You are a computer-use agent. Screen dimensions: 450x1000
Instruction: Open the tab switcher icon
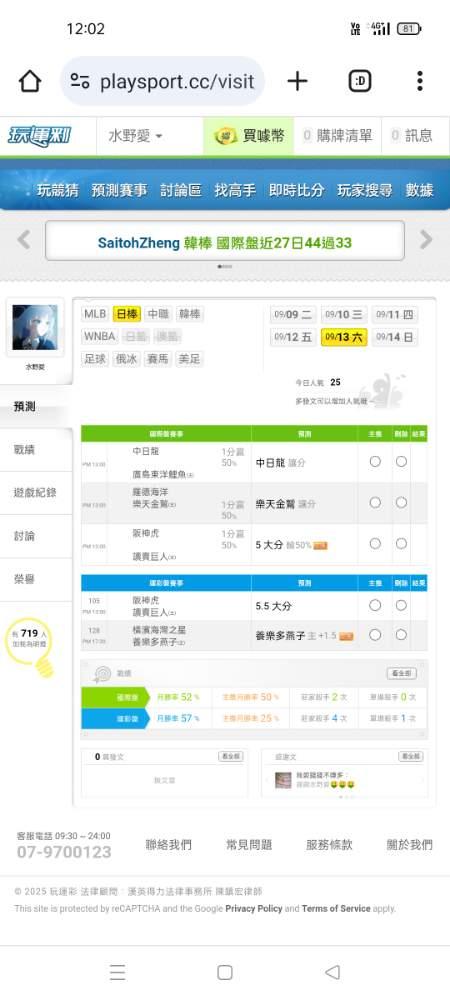(x=360, y=81)
